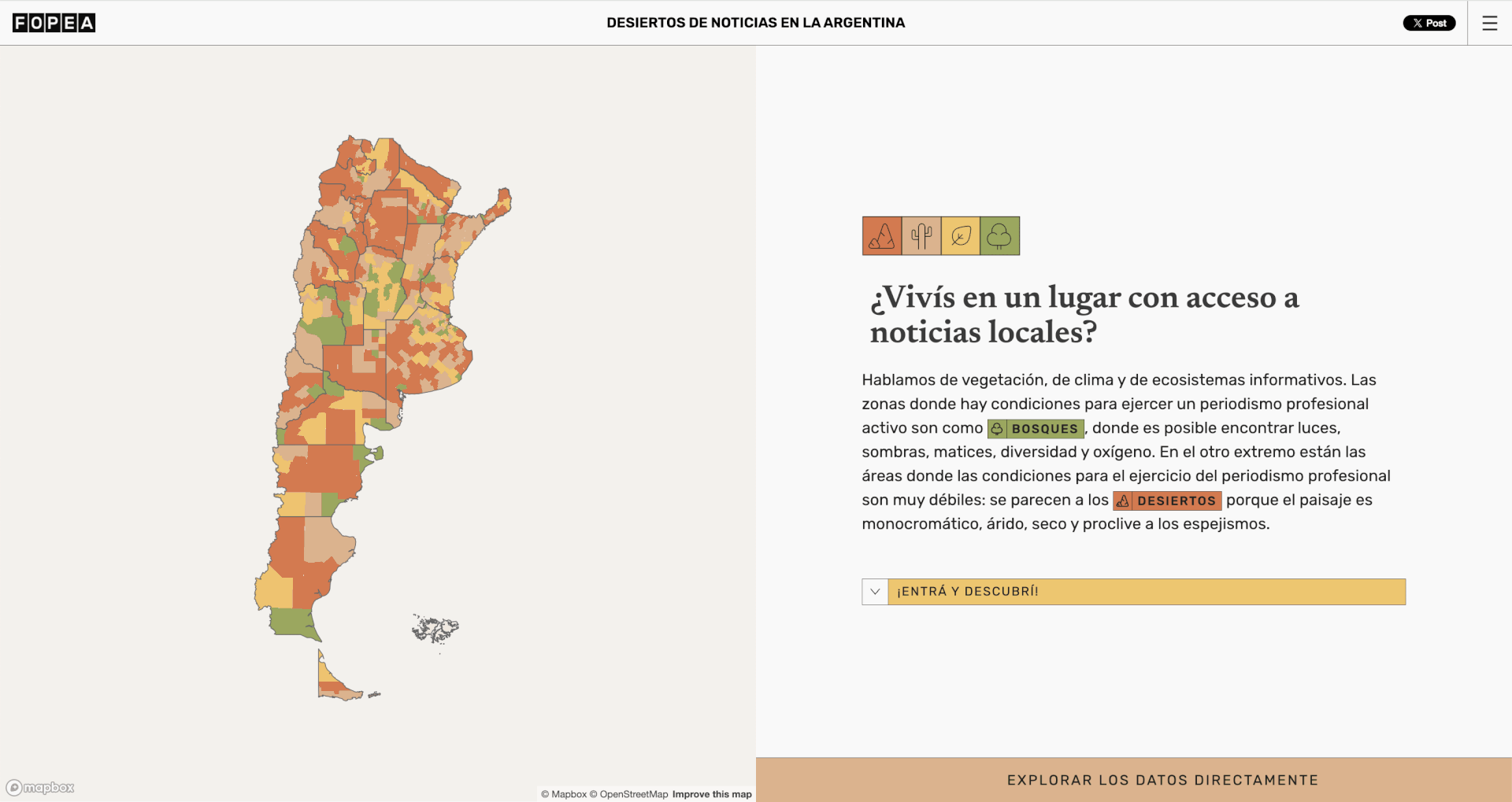Image resolution: width=1512 pixels, height=802 pixels.
Task: Open the © OpenStreetMap attribution link
Action: pos(628,794)
